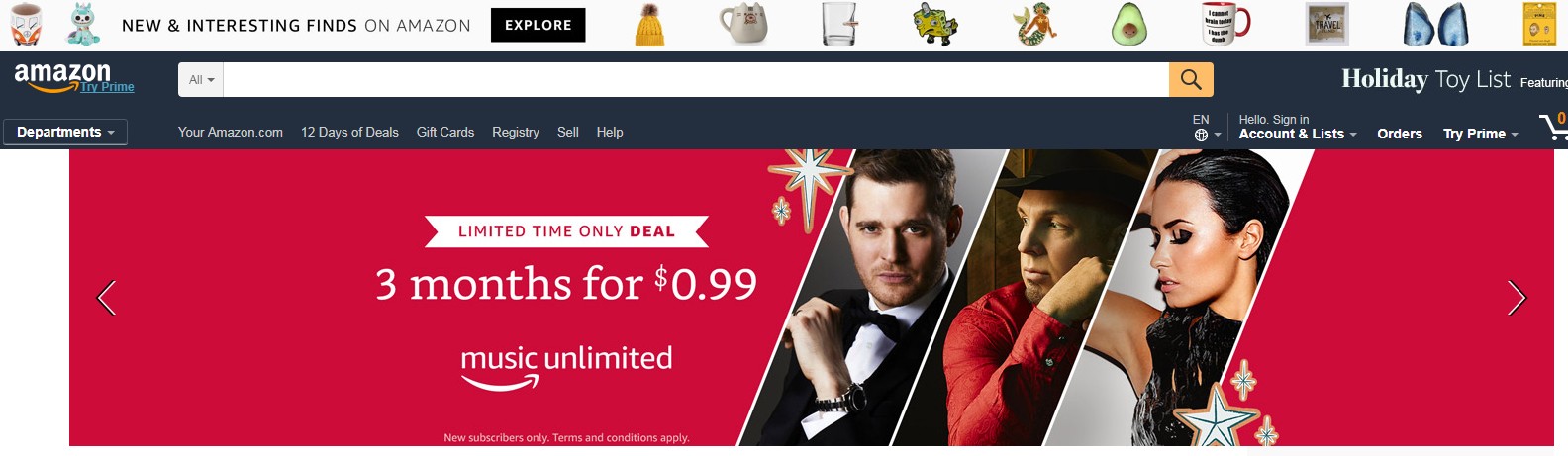Open the Orders link

[x=1400, y=134]
